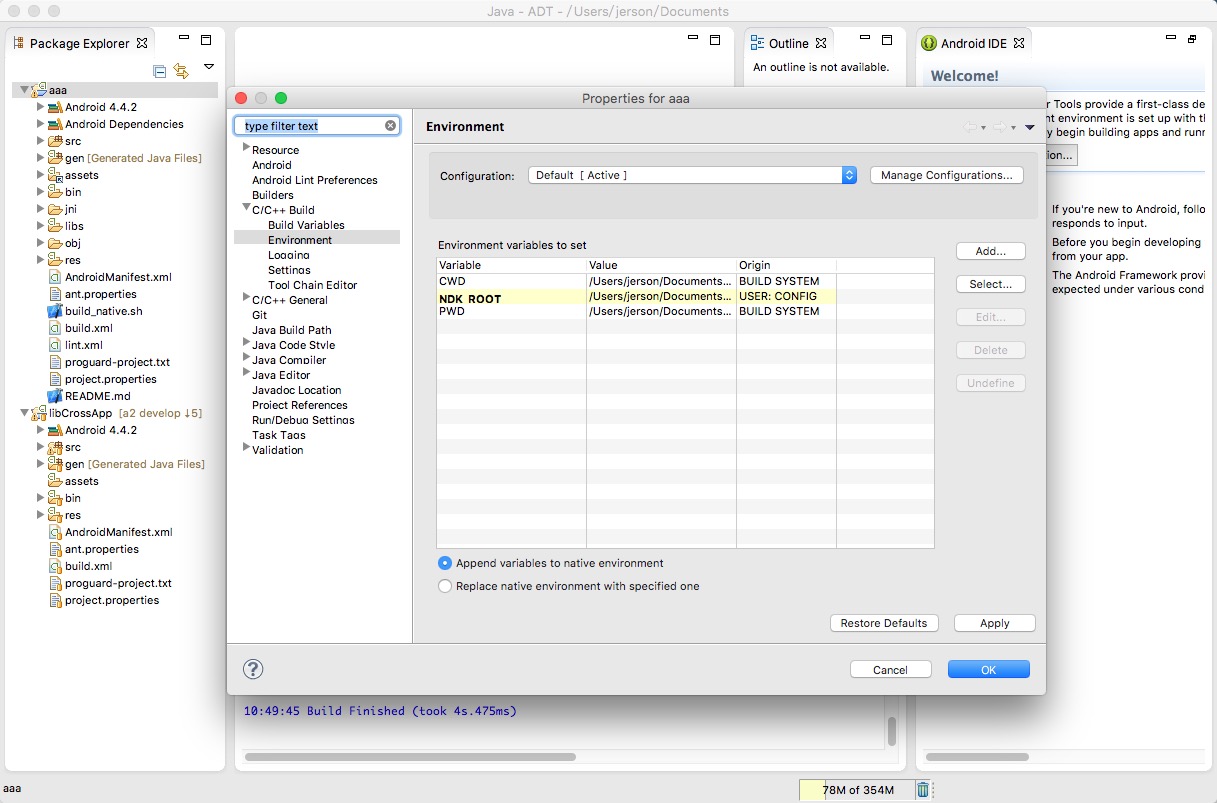Click the Select... button
The image size is (1217, 803).
click(x=991, y=284)
